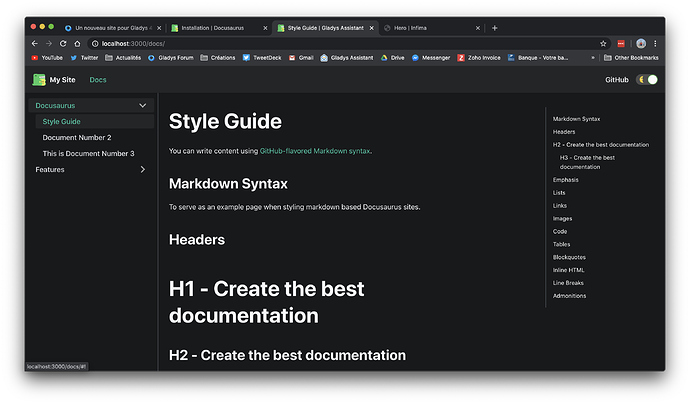Click the localhost:3000/docs/ address bar
This screenshot has height=404, width=690.
coord(348,44)
